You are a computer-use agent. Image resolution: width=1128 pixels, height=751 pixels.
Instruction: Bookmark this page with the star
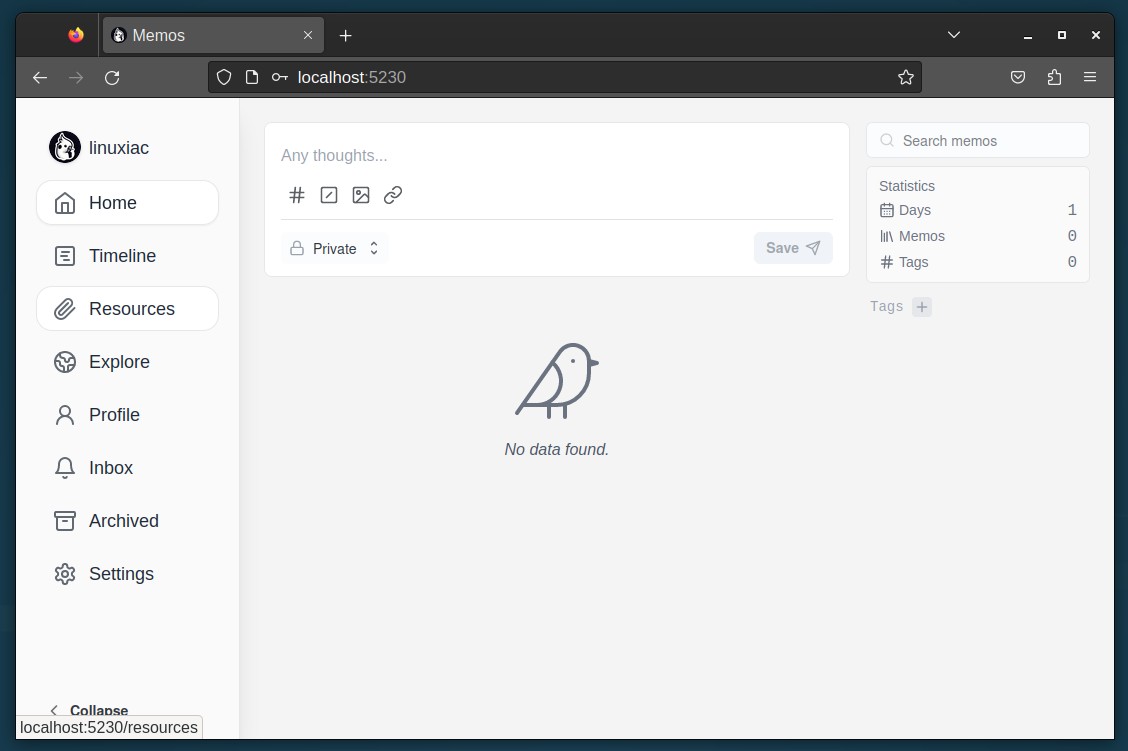point(906,78)
